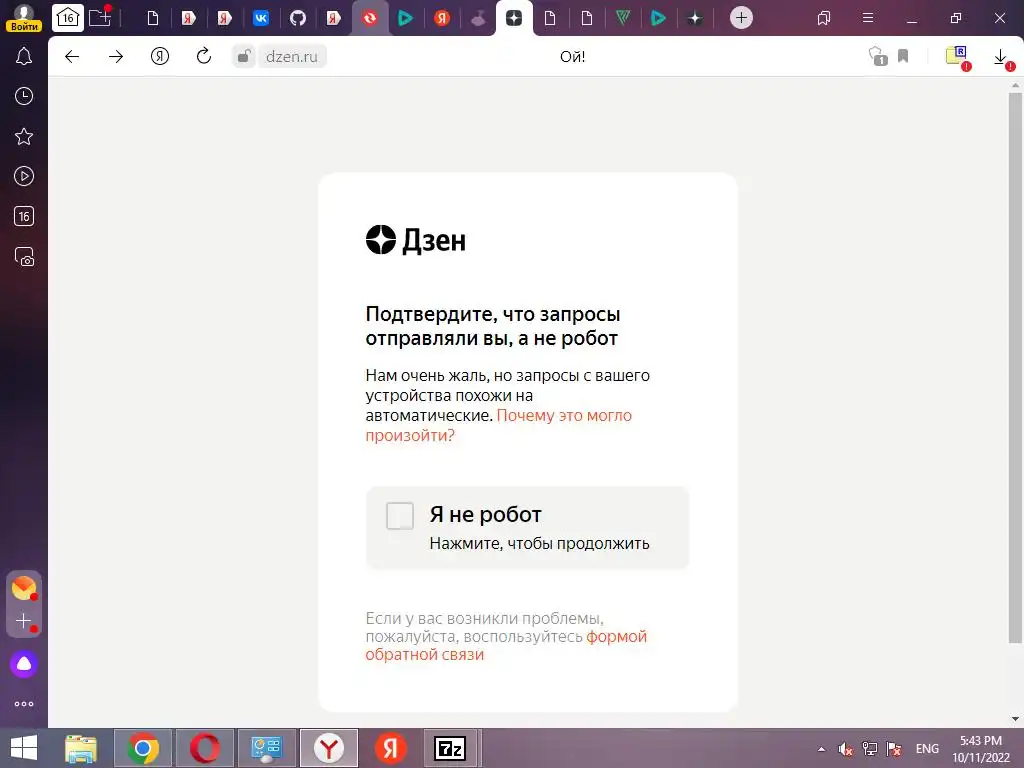Open notifications bell in sidebar
This screenshot has width=1024, height=768.
pyautogui.click(x=24, y=56)
